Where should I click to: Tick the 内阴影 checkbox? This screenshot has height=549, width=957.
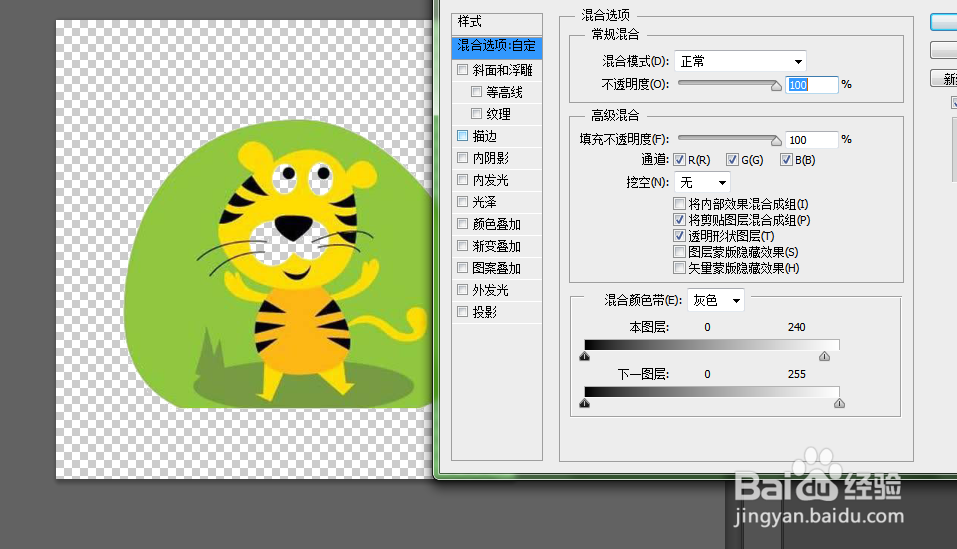tap(463, 157)
